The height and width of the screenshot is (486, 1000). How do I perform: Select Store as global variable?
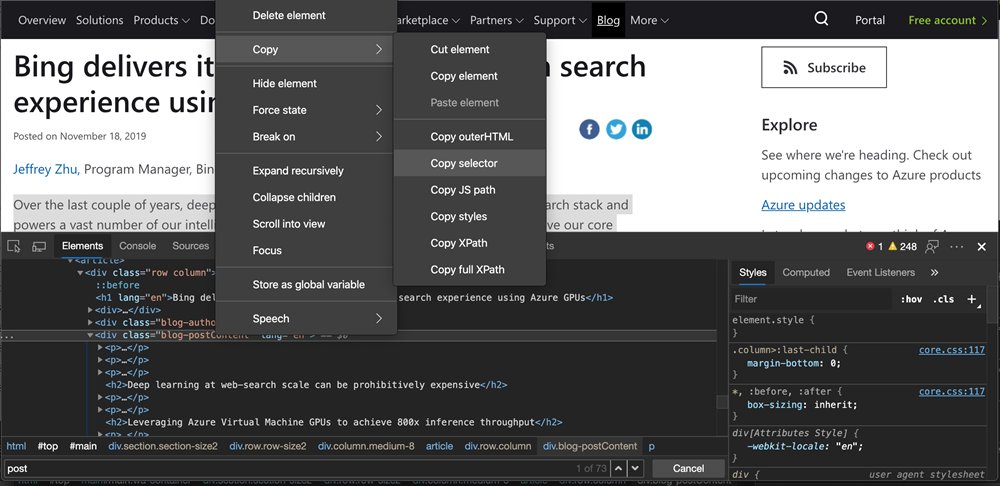(306, 284)
